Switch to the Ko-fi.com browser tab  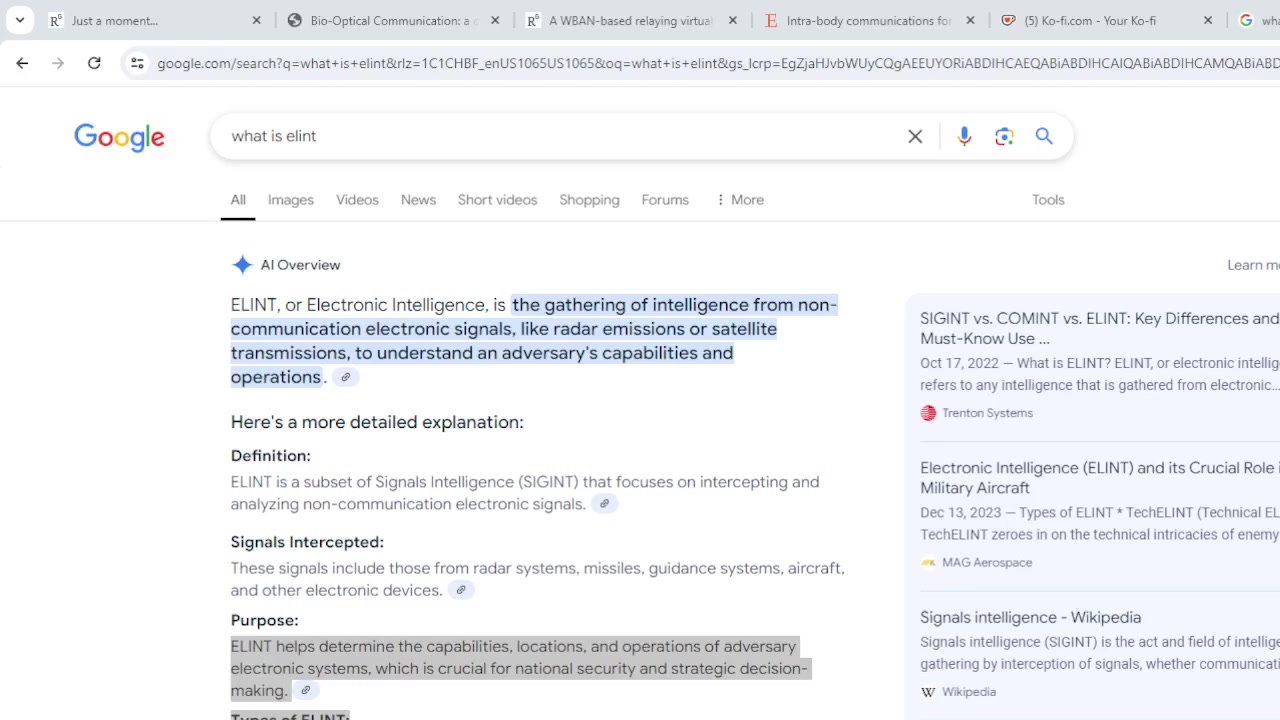(x=1090, y=20)
